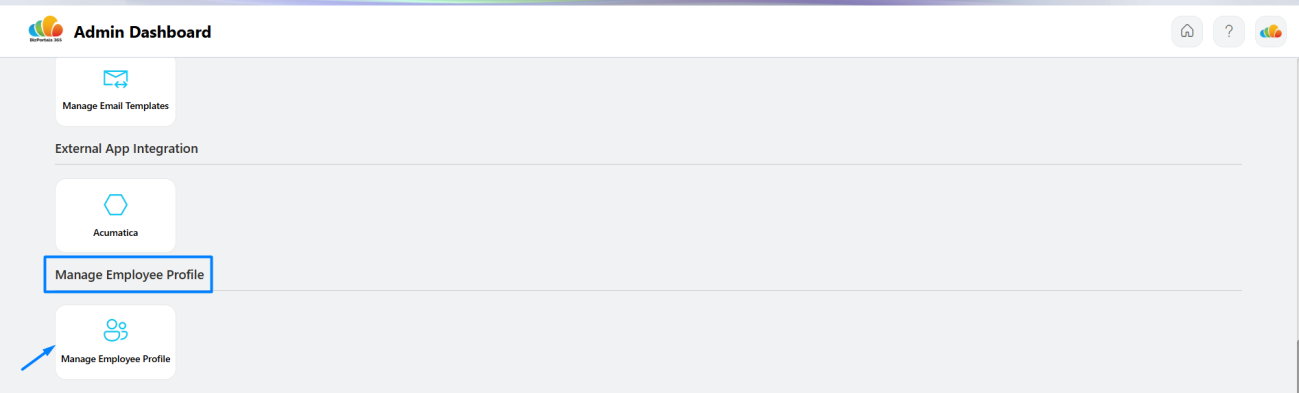Click the people icon for employee profiles
The height and width of the screenshot is (393, 1299).
point(116,331)
